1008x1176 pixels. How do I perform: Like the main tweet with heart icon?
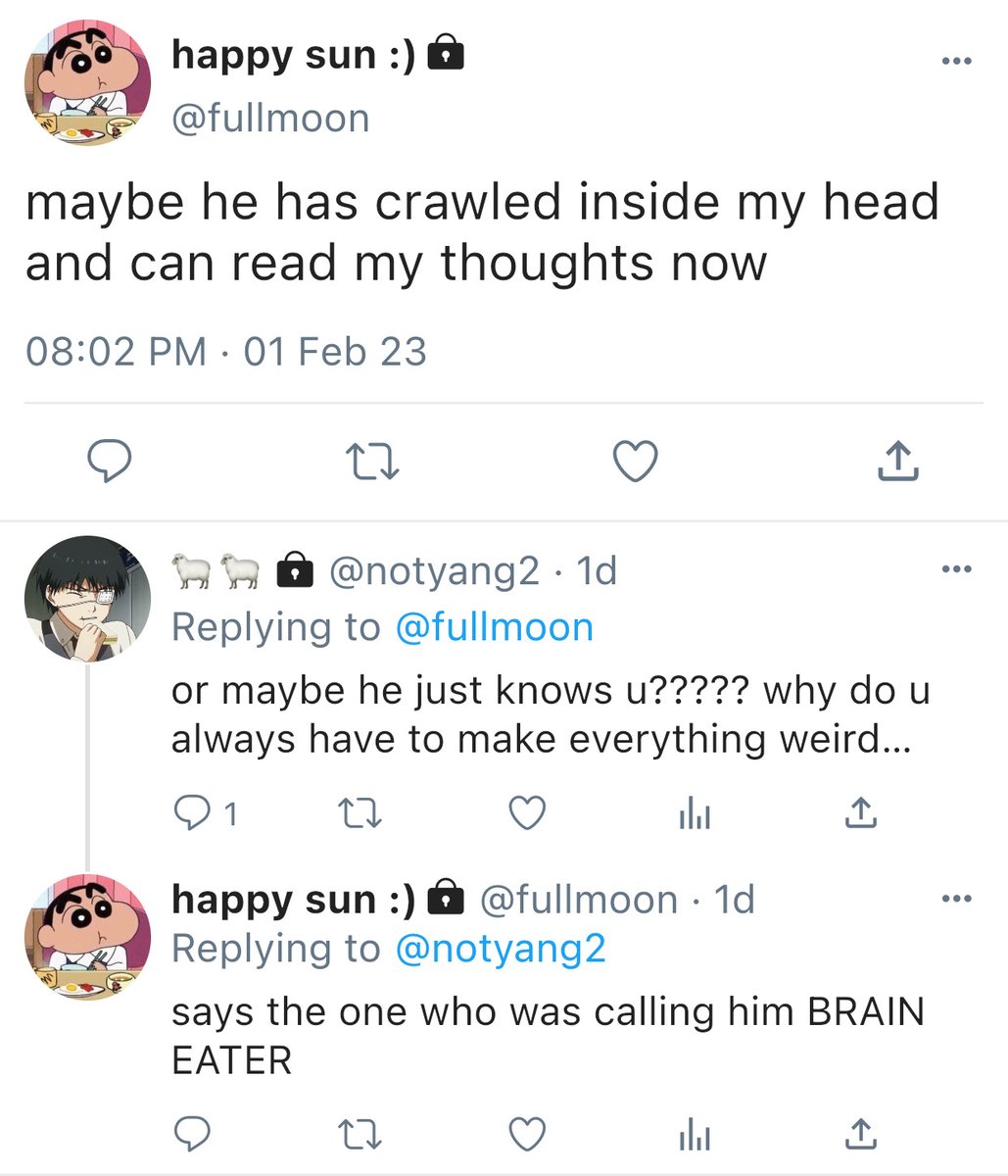[635, 462]
